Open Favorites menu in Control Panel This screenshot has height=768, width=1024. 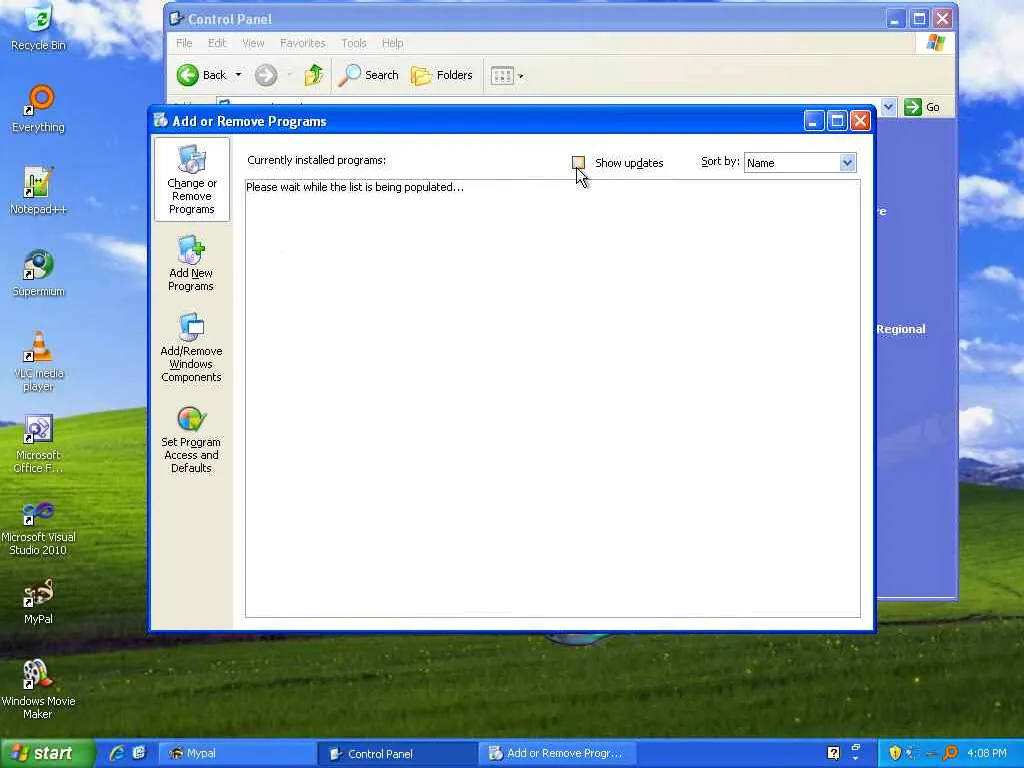[302, 43]
